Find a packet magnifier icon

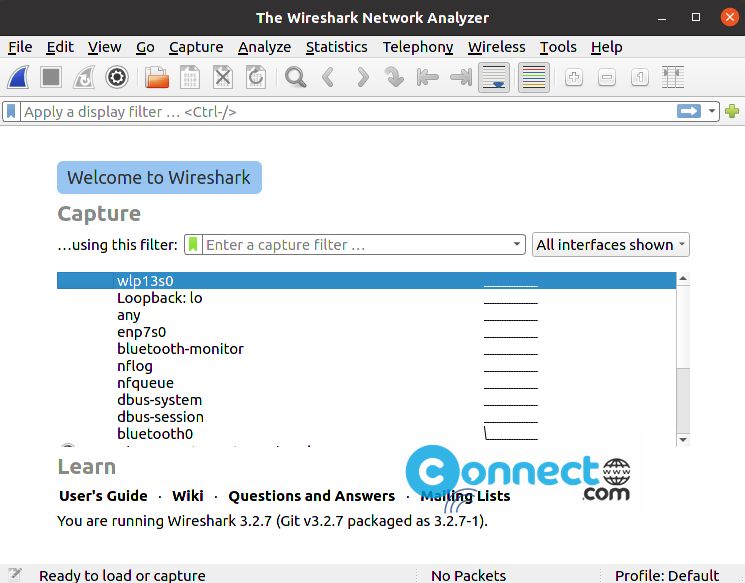(295, 77)
